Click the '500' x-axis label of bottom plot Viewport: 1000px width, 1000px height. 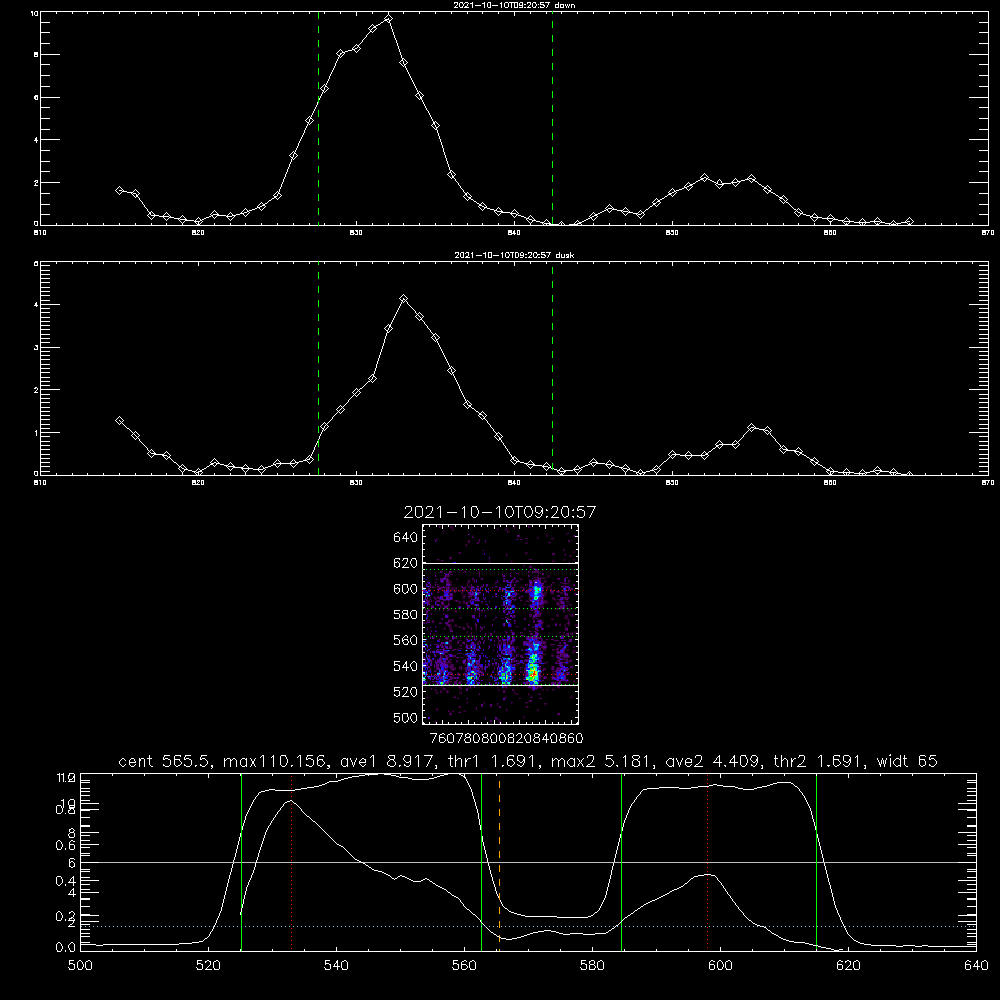(x=80, y=966)
